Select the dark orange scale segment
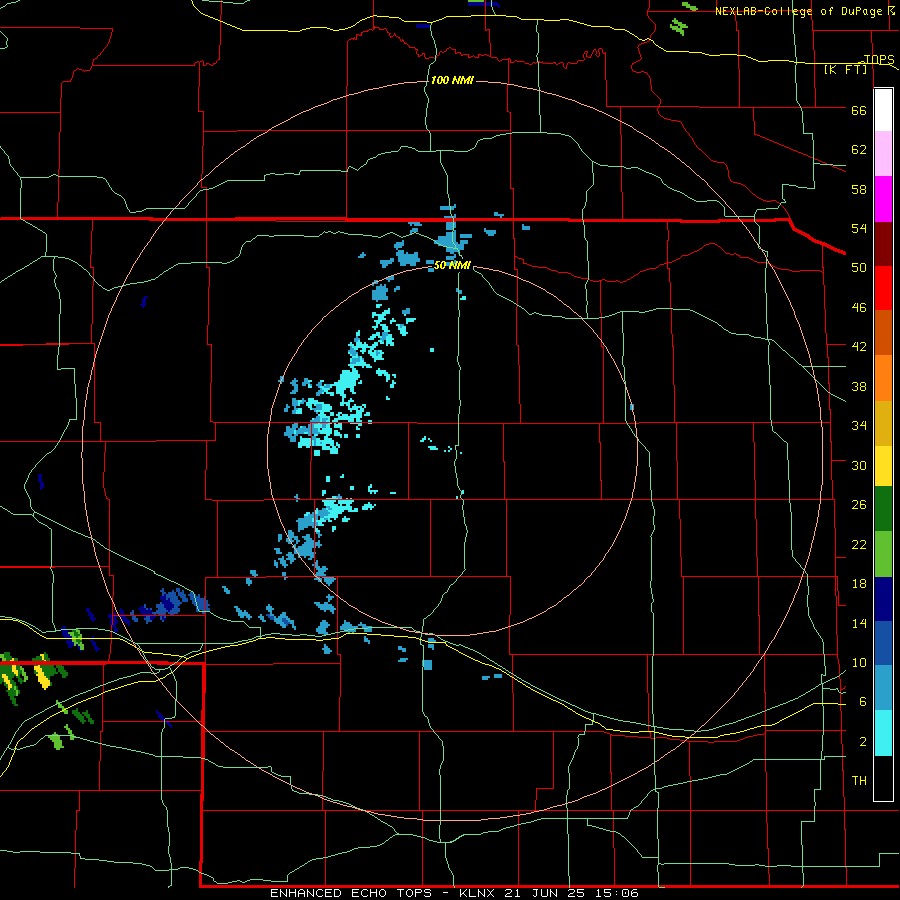 [x=883, y=333]
